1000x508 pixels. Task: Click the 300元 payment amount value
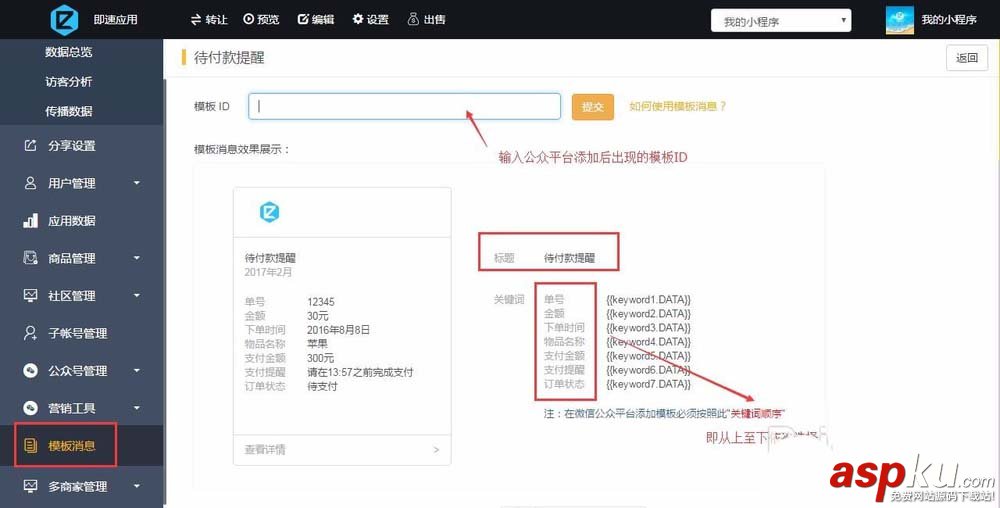320,358
